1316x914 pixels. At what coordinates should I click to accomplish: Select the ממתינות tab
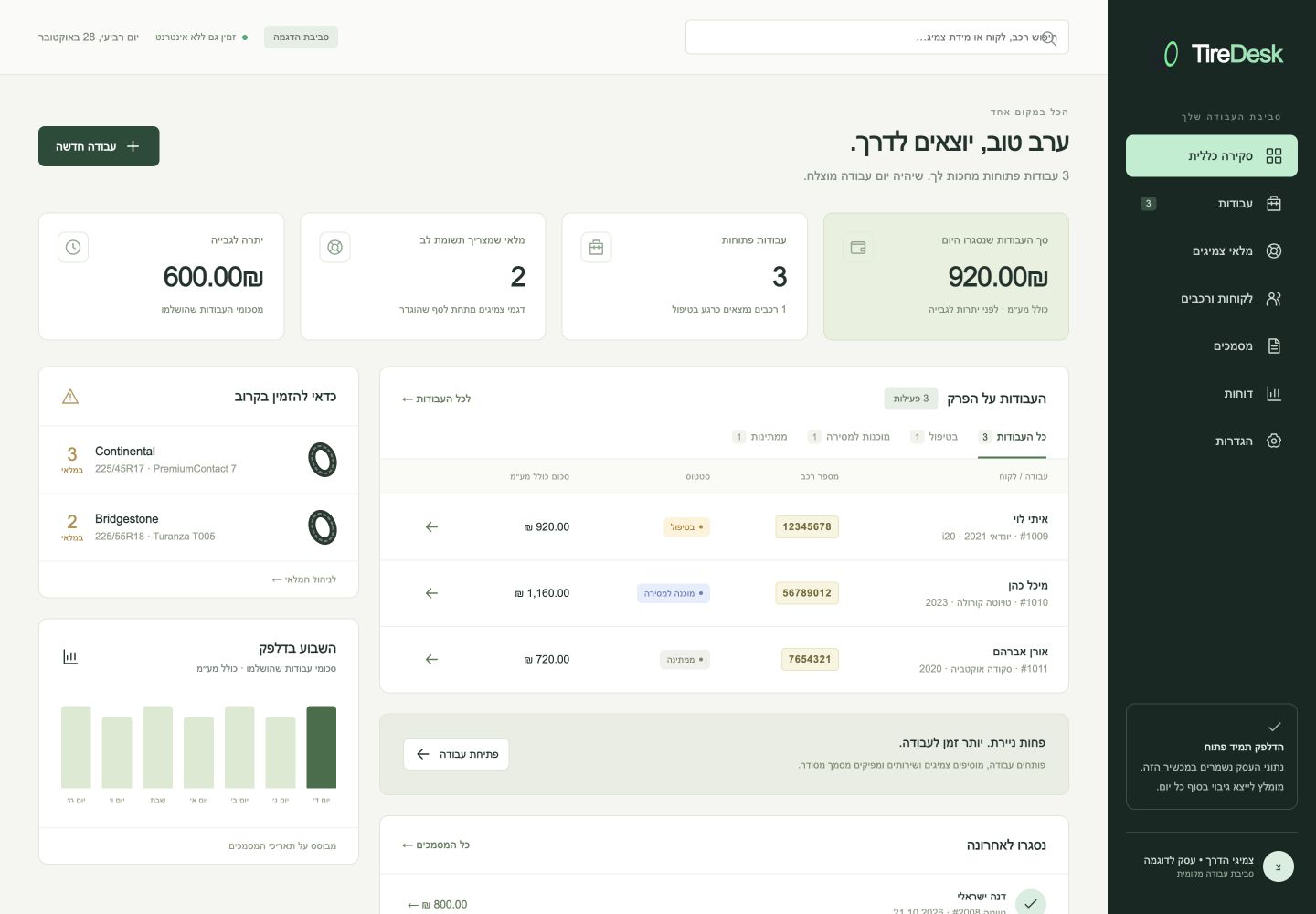click(x=759, y=437)
